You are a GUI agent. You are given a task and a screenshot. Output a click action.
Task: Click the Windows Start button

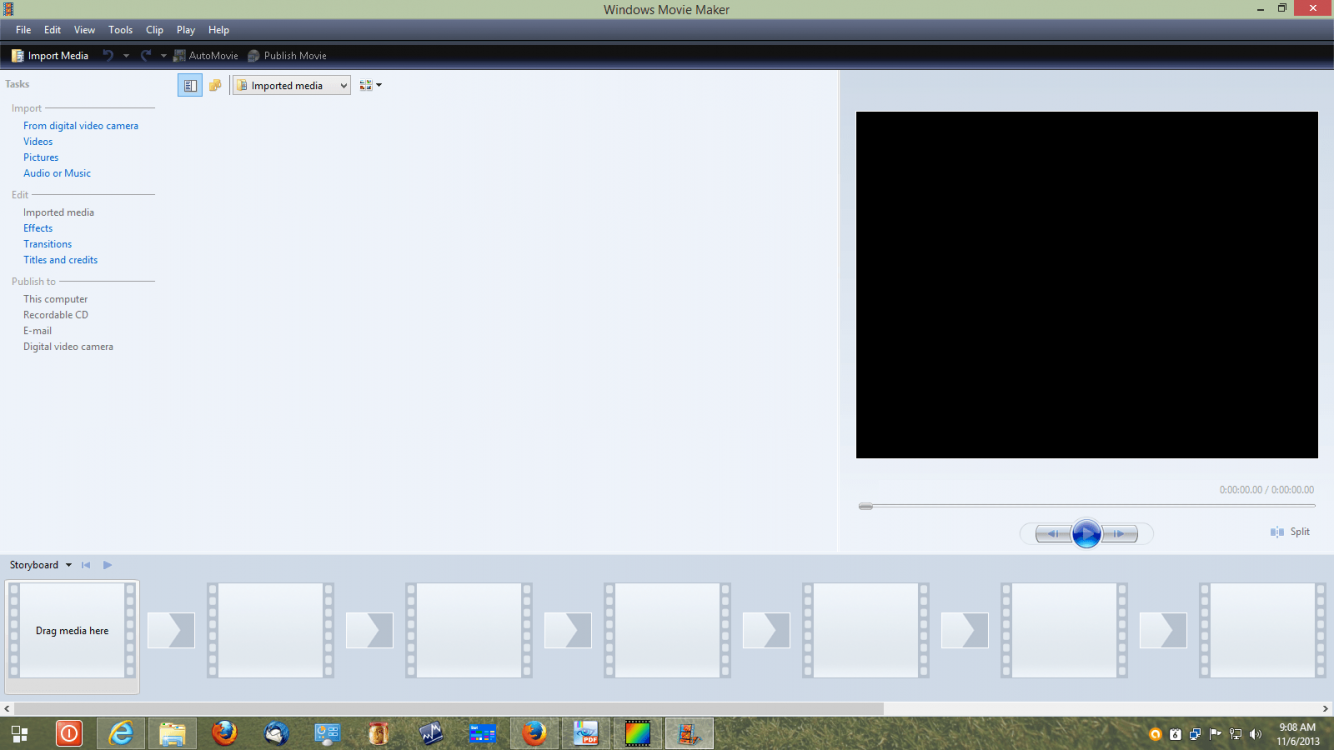pos(19,734)
